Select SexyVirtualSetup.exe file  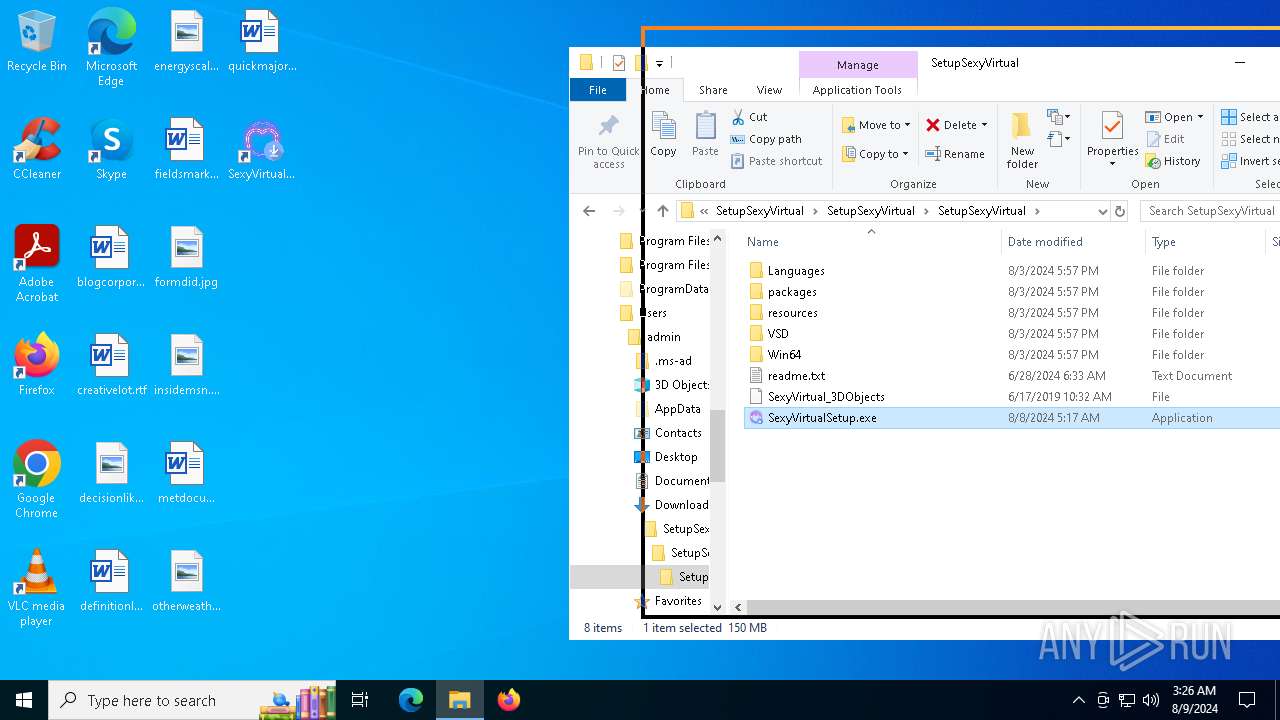click(x=822, y=418)
